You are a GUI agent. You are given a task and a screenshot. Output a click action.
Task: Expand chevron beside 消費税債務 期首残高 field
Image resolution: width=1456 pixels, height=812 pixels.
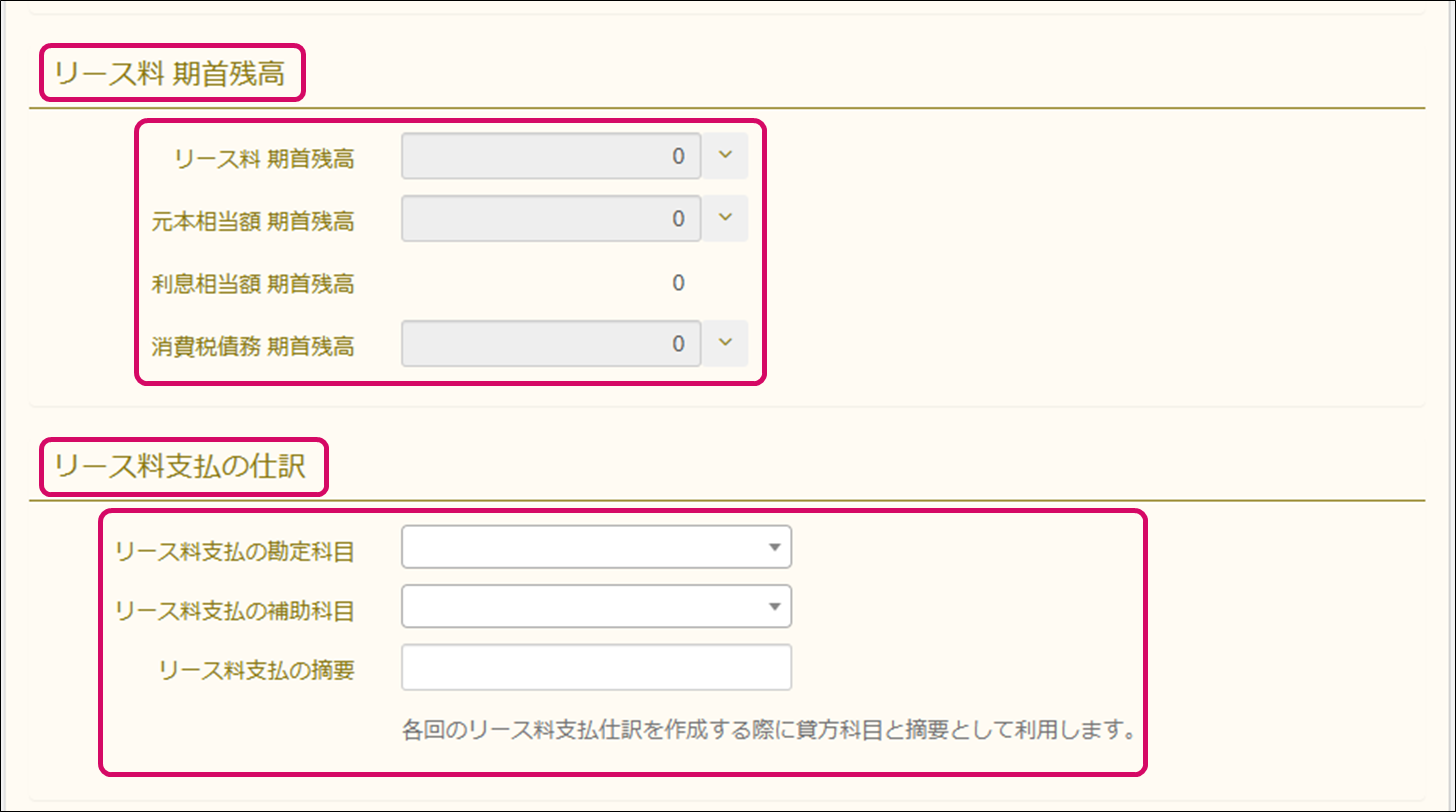[726, 344]
